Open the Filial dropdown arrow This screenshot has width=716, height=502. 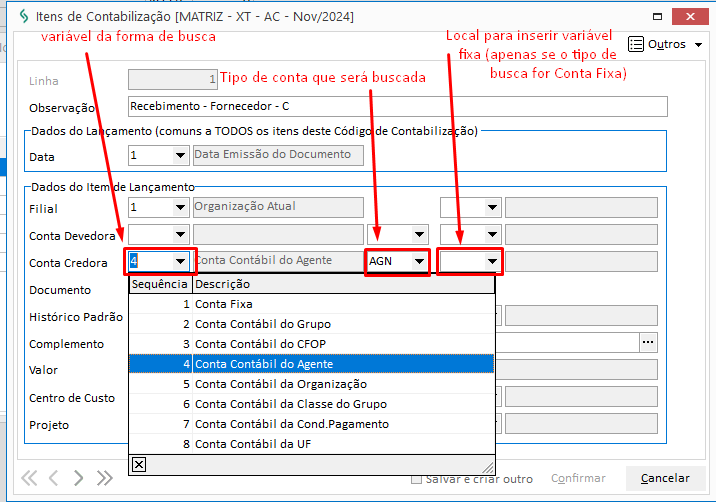[x=180, y=208]
